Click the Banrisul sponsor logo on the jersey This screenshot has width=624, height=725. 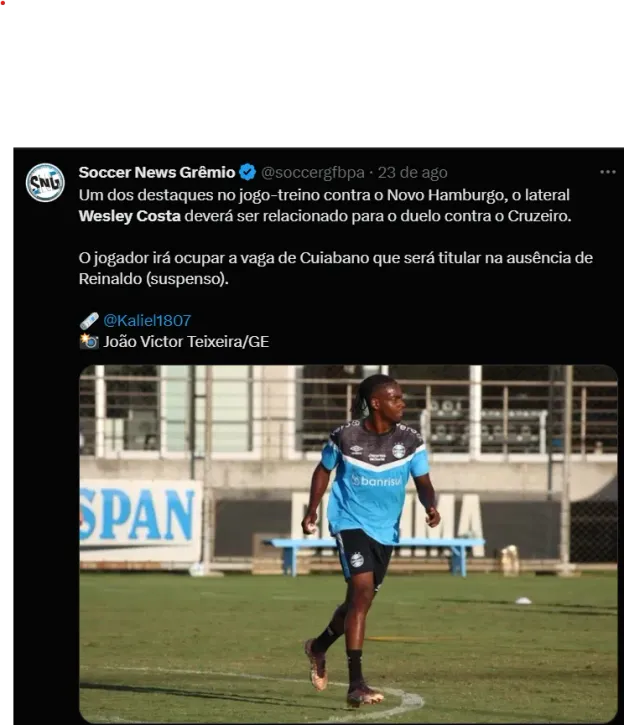click(376, 481)
